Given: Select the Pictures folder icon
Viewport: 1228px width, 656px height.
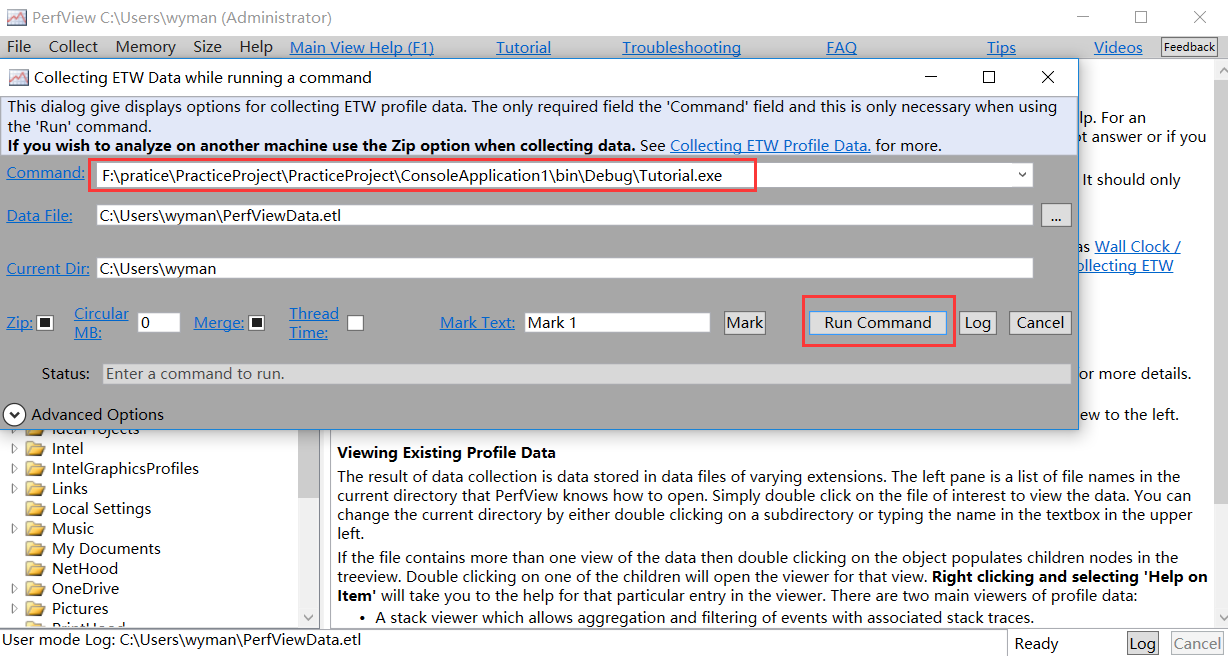Looking at the screenshot, I should pos(36,609).
